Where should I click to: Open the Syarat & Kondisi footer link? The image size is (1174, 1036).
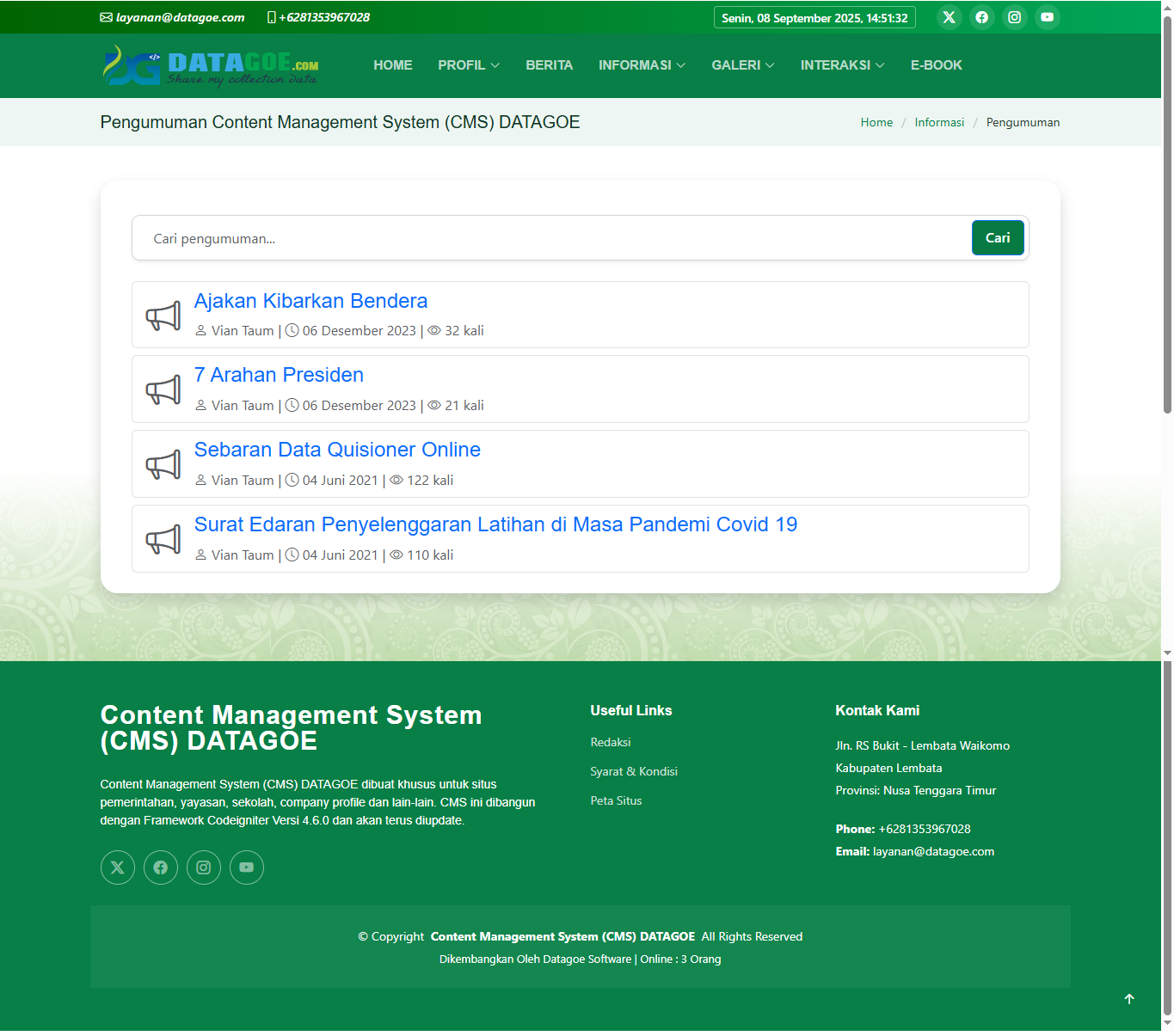pos(634,771)
